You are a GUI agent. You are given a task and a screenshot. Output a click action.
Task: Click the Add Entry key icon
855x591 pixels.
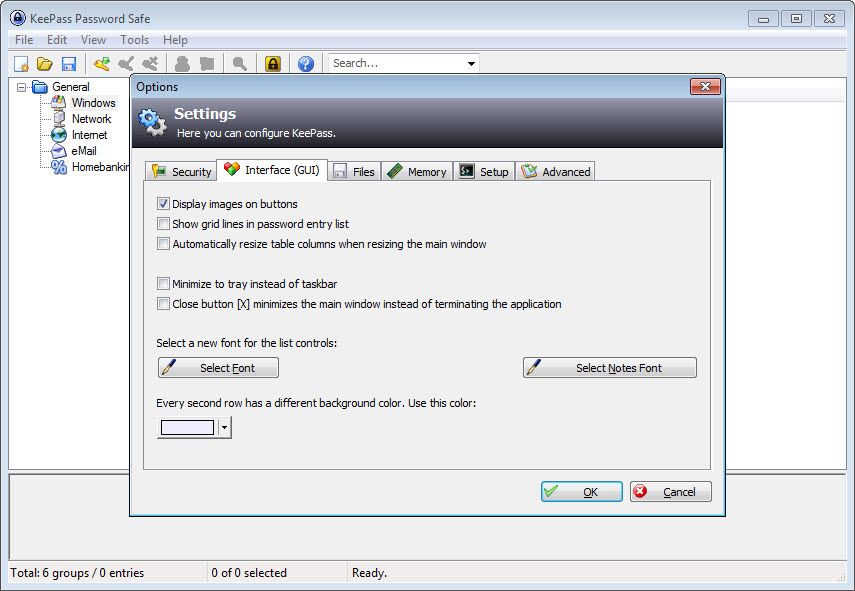click(x=101, y=64)
